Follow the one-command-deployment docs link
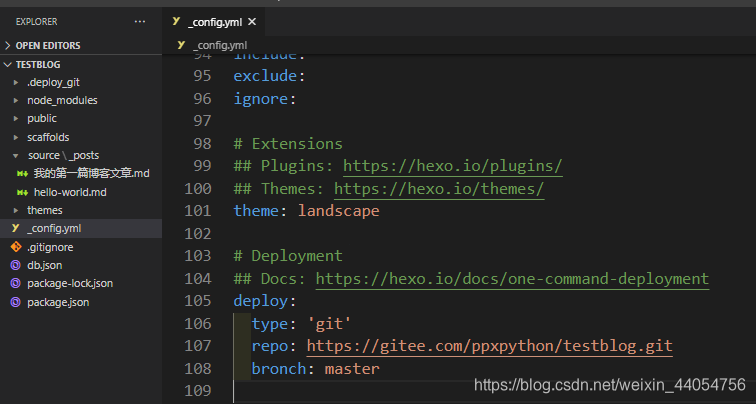756x404 pixels. click(512, 279)
